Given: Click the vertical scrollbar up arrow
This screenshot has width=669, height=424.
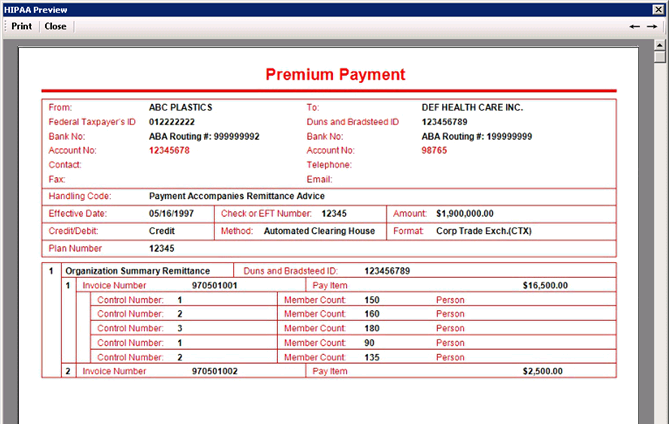Looking at the screenshot, I should 660,45.
